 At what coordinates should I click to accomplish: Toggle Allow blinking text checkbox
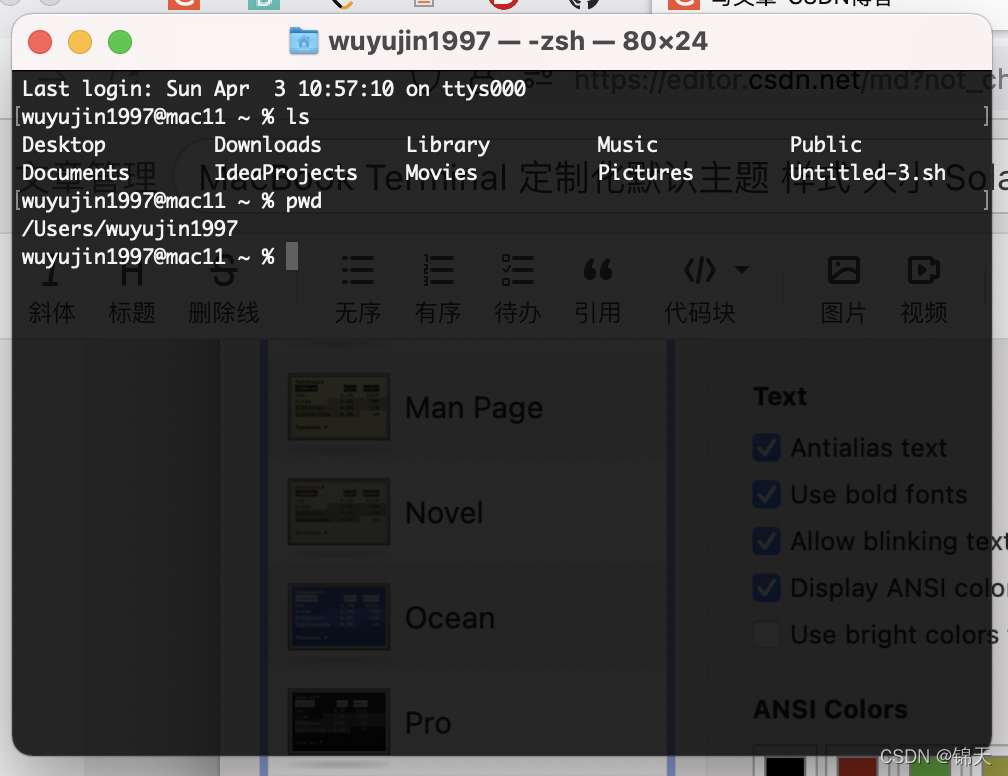(766, 541)
